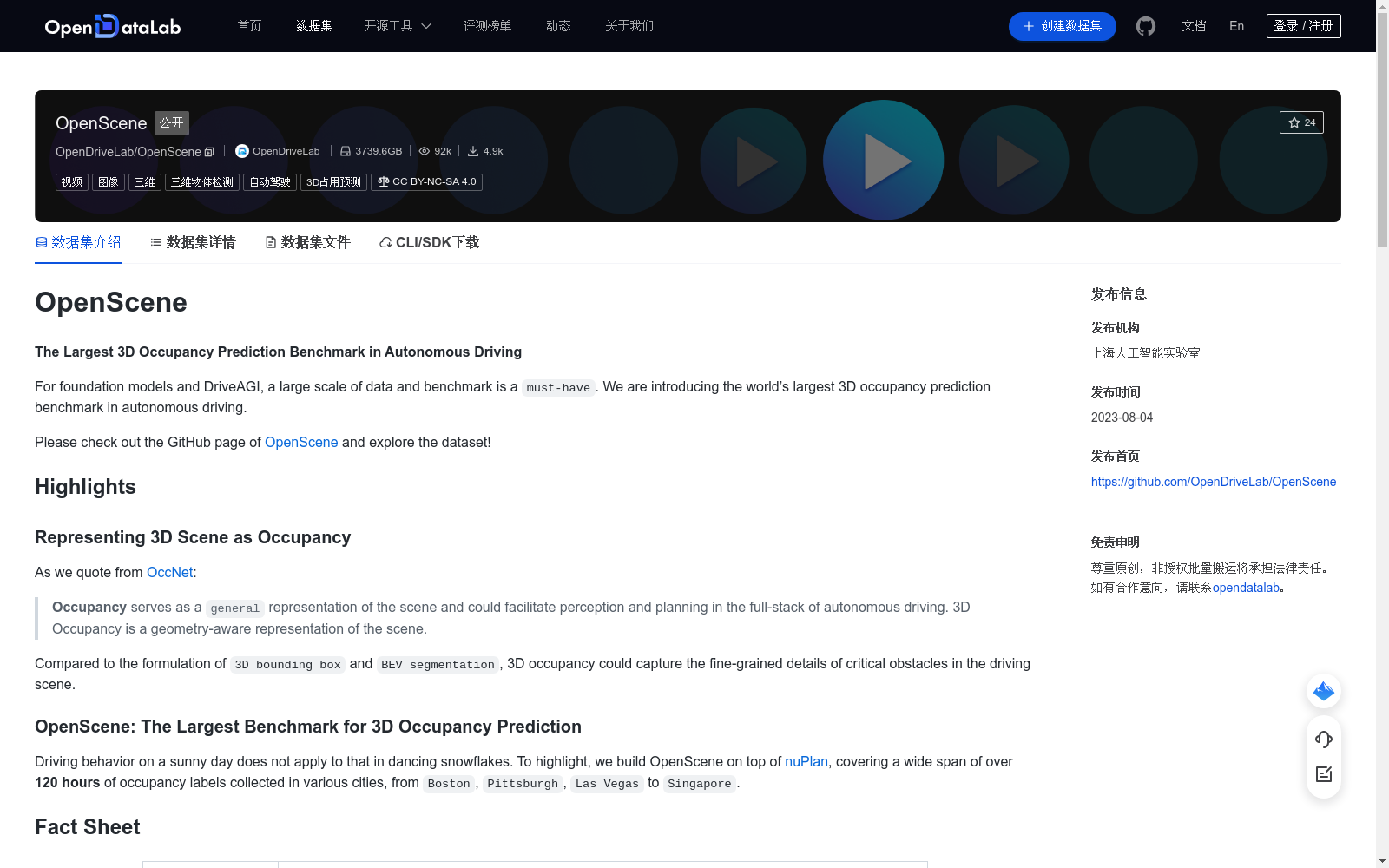Viewport: 1389px width, 868px height.
Task: Select the 数据集文件 tab
Action: [x=307, y=242]
